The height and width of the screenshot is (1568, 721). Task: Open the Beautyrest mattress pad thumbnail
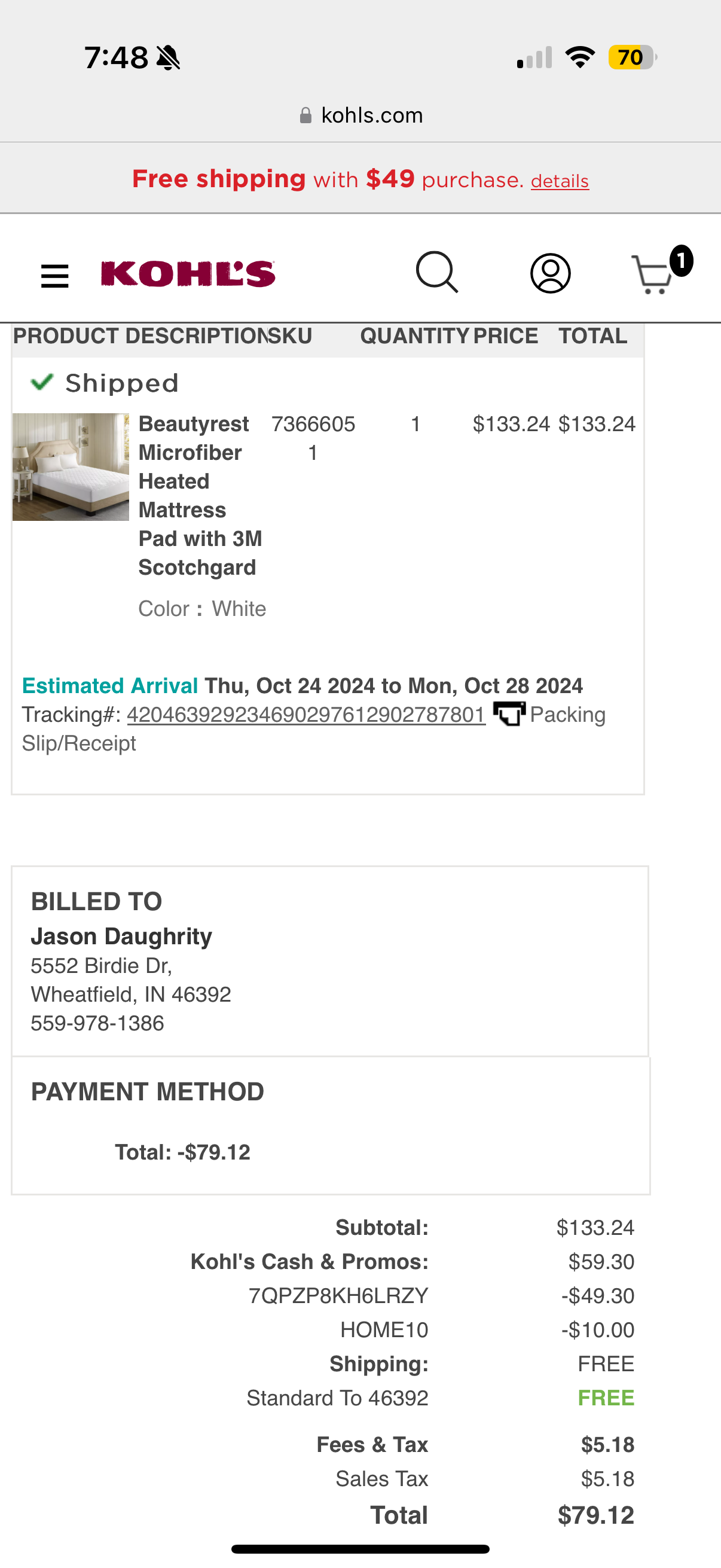click(71, 467)
